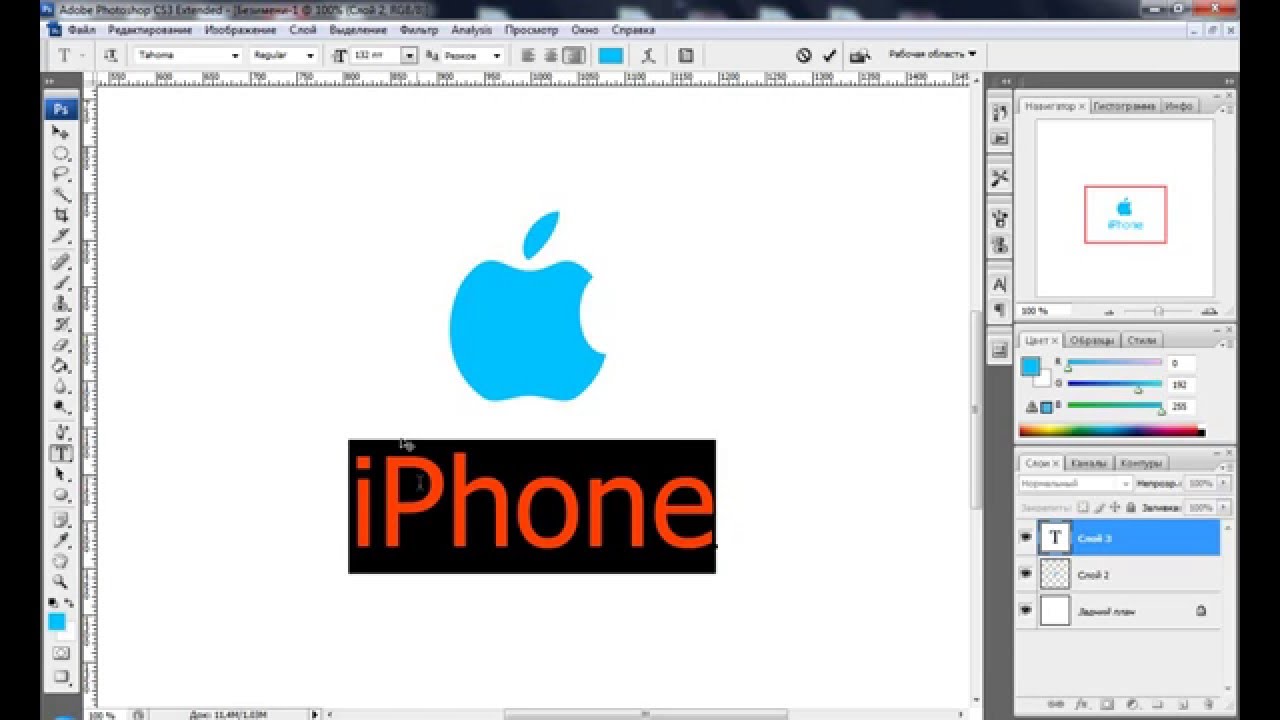Select the Clone Stamp tool
The height and width of the screenshot is (720, 1280).
pyautogui.click(x=61, y=304)
